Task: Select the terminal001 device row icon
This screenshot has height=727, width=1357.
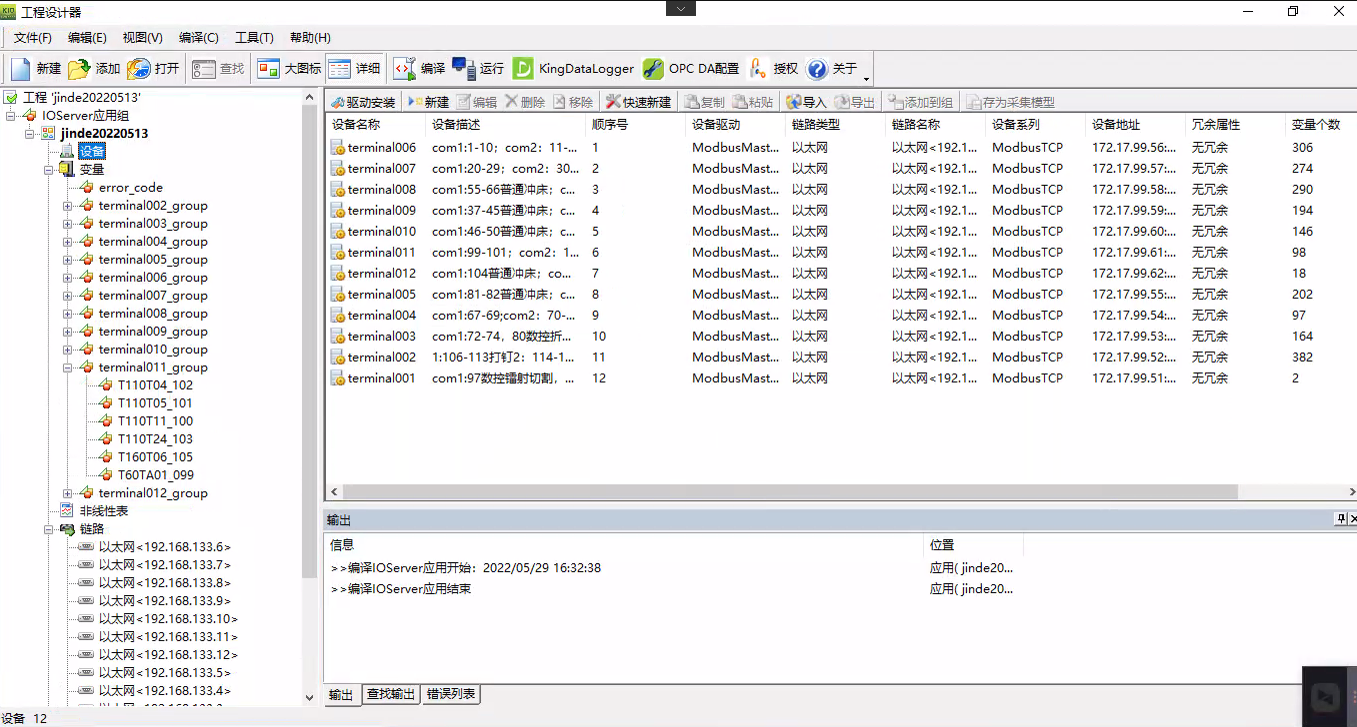Action: point(338,378)
